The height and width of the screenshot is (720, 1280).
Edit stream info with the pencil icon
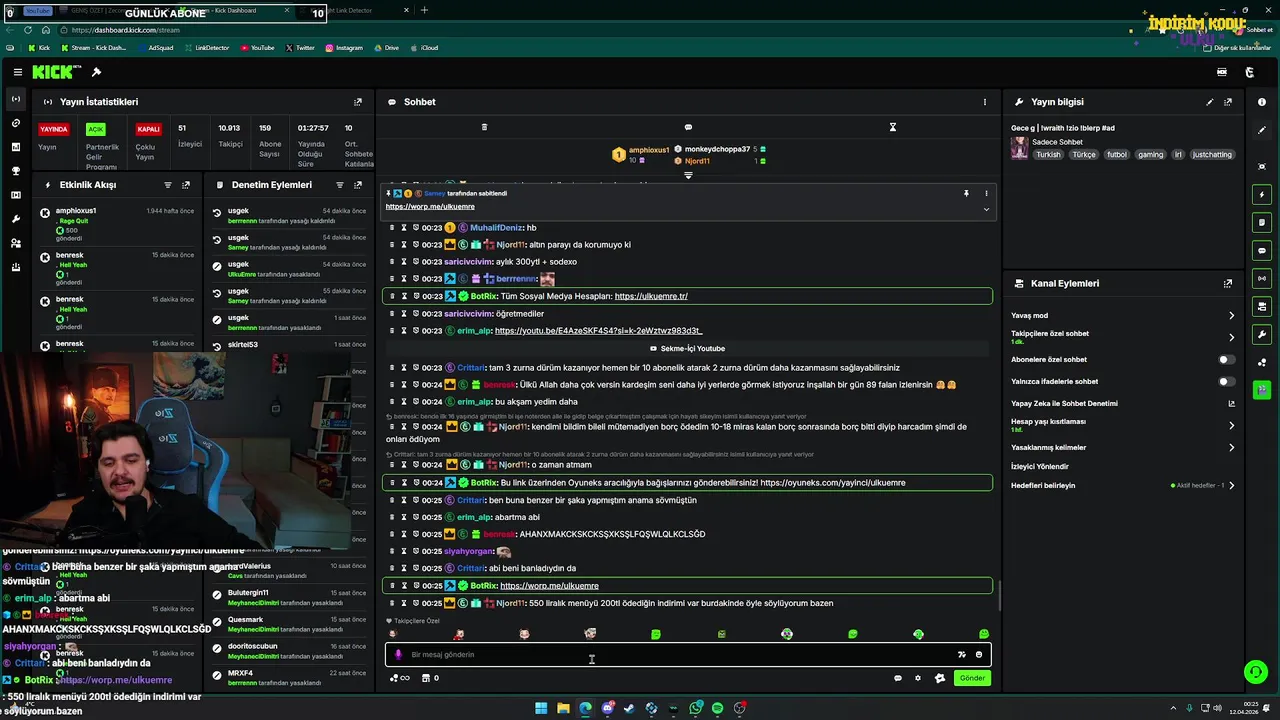(1210, 102)
